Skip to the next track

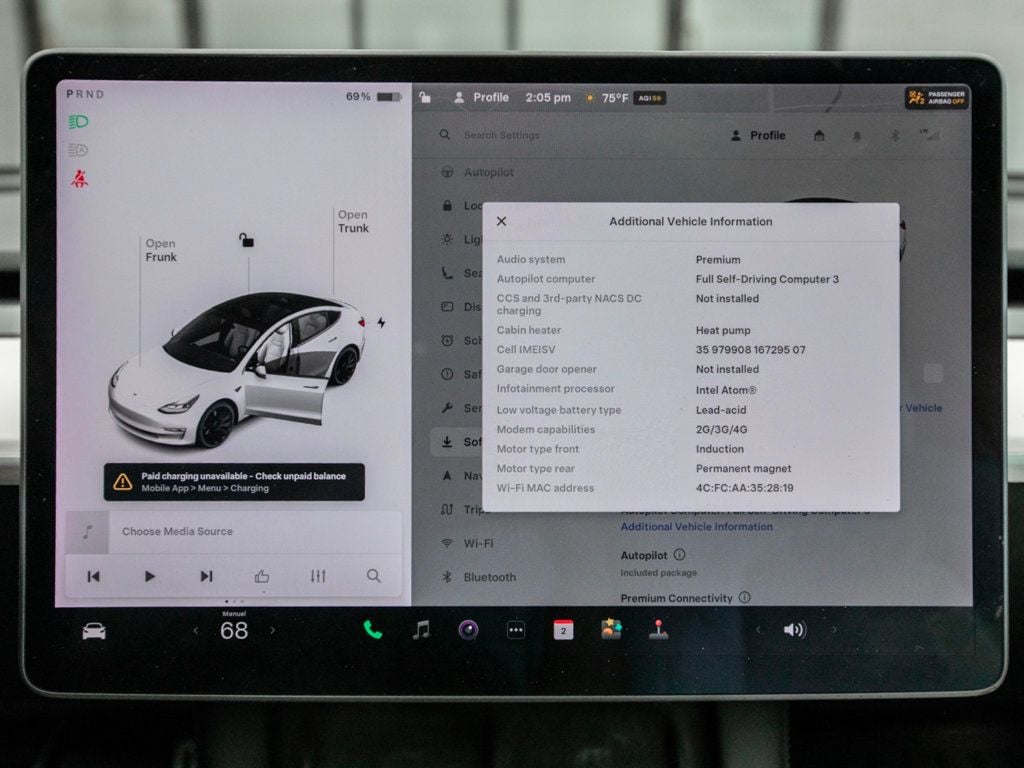[206, 576]
